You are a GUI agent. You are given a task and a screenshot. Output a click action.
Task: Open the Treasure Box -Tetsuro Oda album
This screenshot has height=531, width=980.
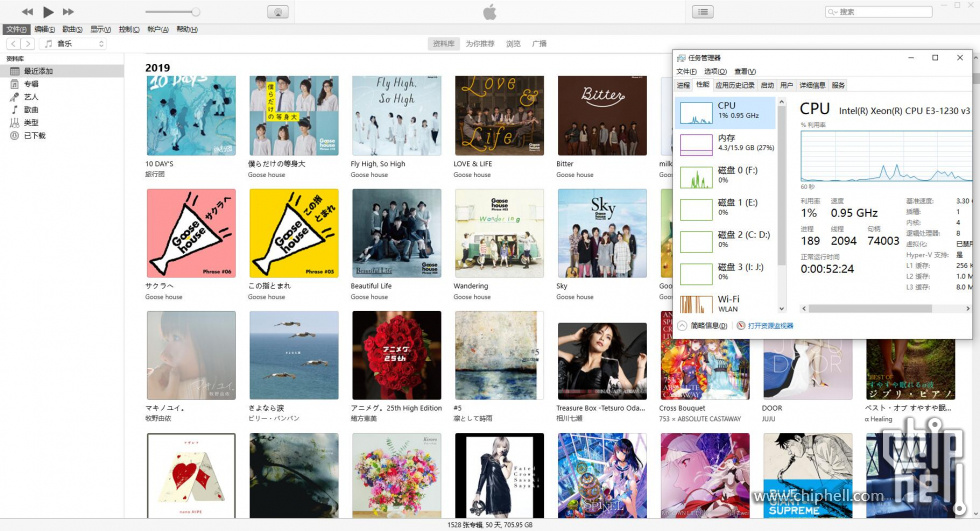coord(602,361)
